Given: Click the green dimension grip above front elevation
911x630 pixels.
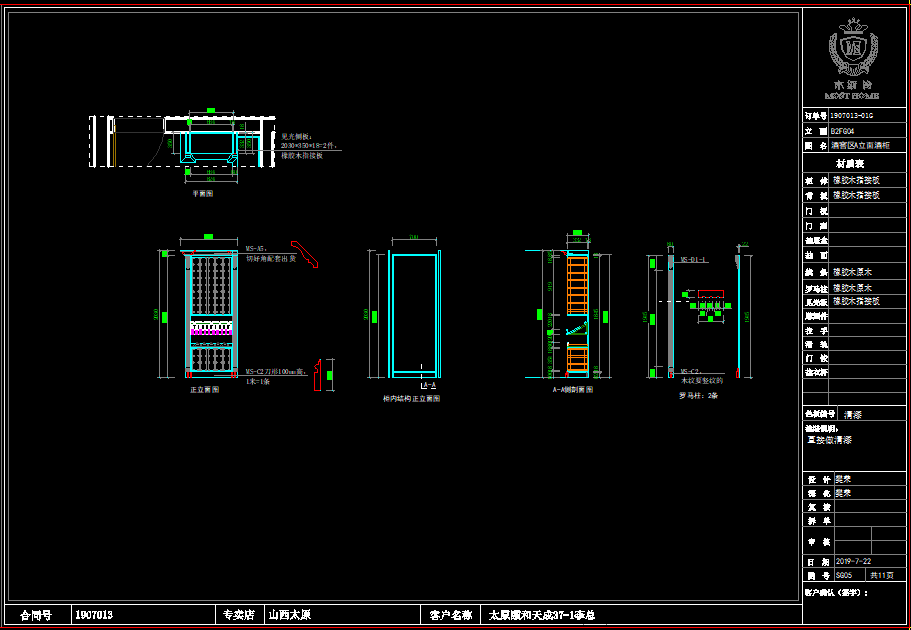Looking at the screenshot, I should [x=208, y=237].
